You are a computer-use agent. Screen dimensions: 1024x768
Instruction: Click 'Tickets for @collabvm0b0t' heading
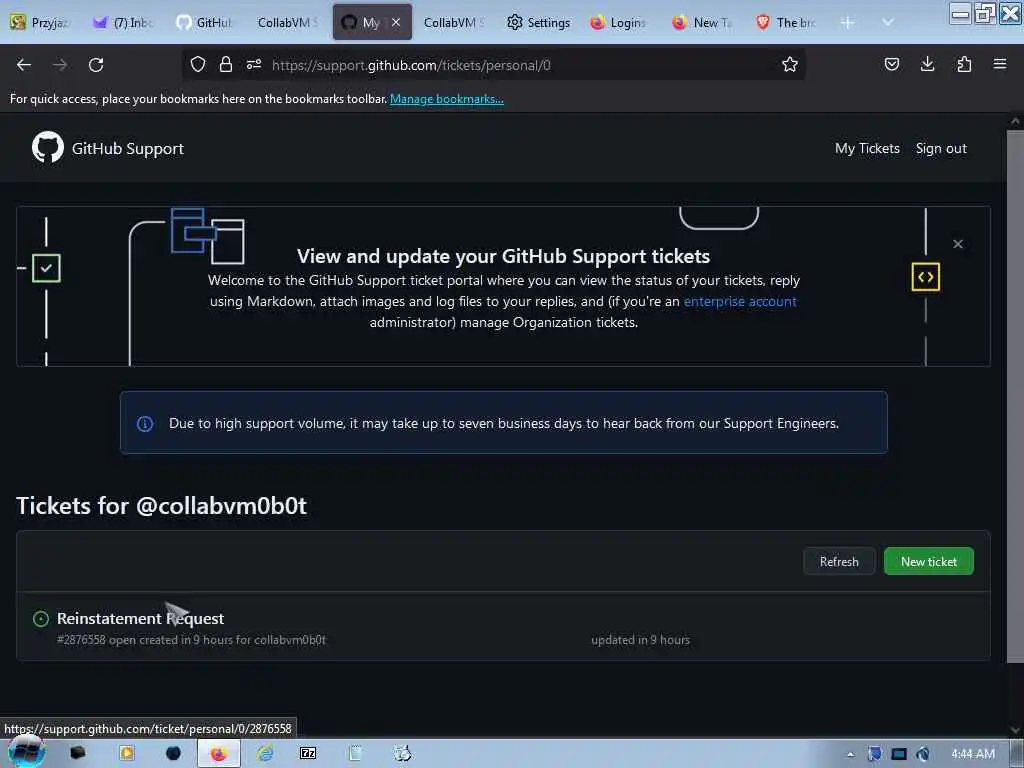[x=161, y=505]
